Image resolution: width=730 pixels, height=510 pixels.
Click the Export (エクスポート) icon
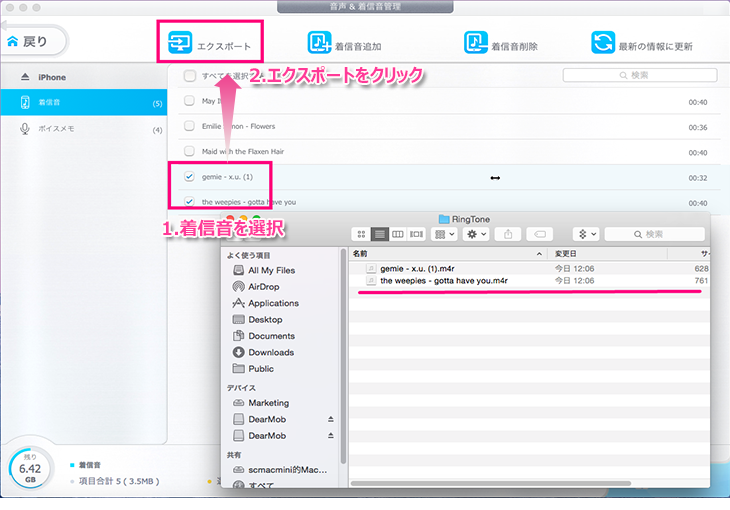tap(180, 43)
